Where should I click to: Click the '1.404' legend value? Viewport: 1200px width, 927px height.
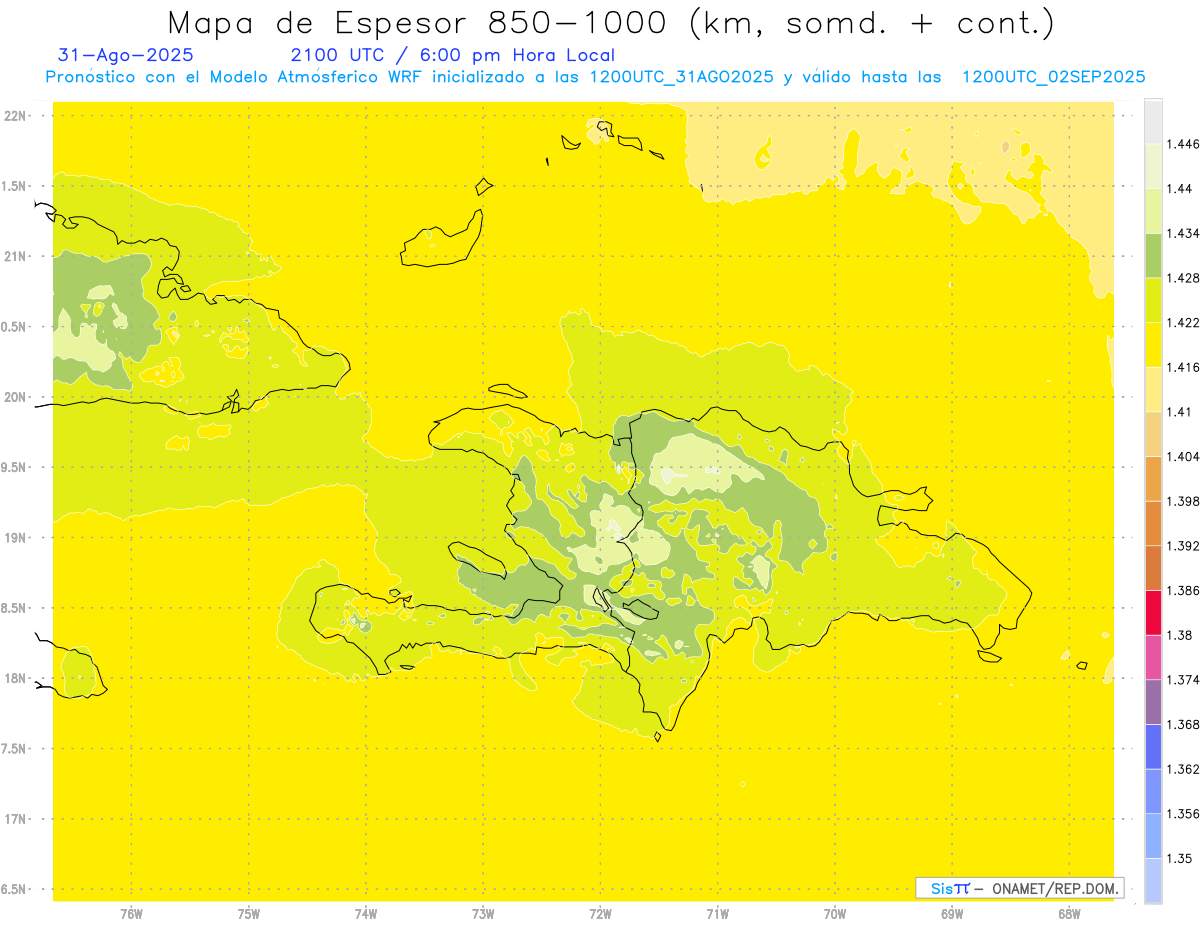pos(1183,457)
